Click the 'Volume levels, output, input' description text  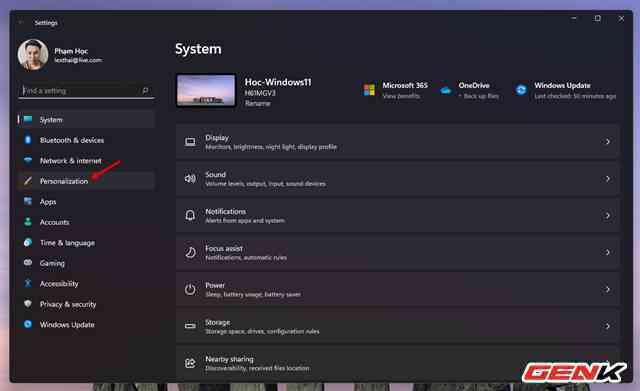click(265, 184)
